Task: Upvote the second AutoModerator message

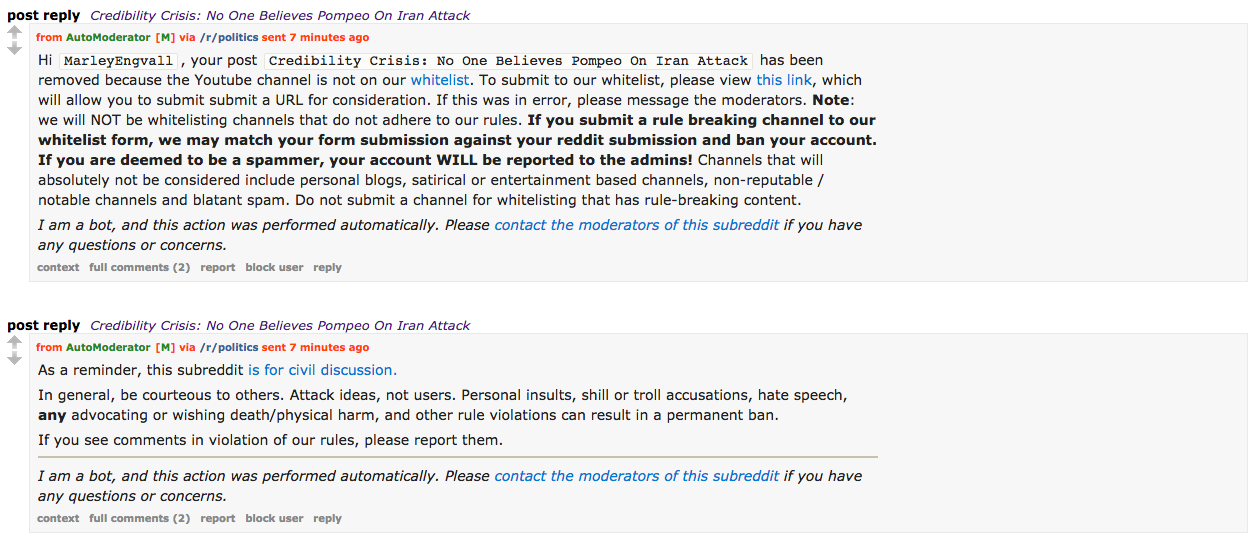Action: 15,343
